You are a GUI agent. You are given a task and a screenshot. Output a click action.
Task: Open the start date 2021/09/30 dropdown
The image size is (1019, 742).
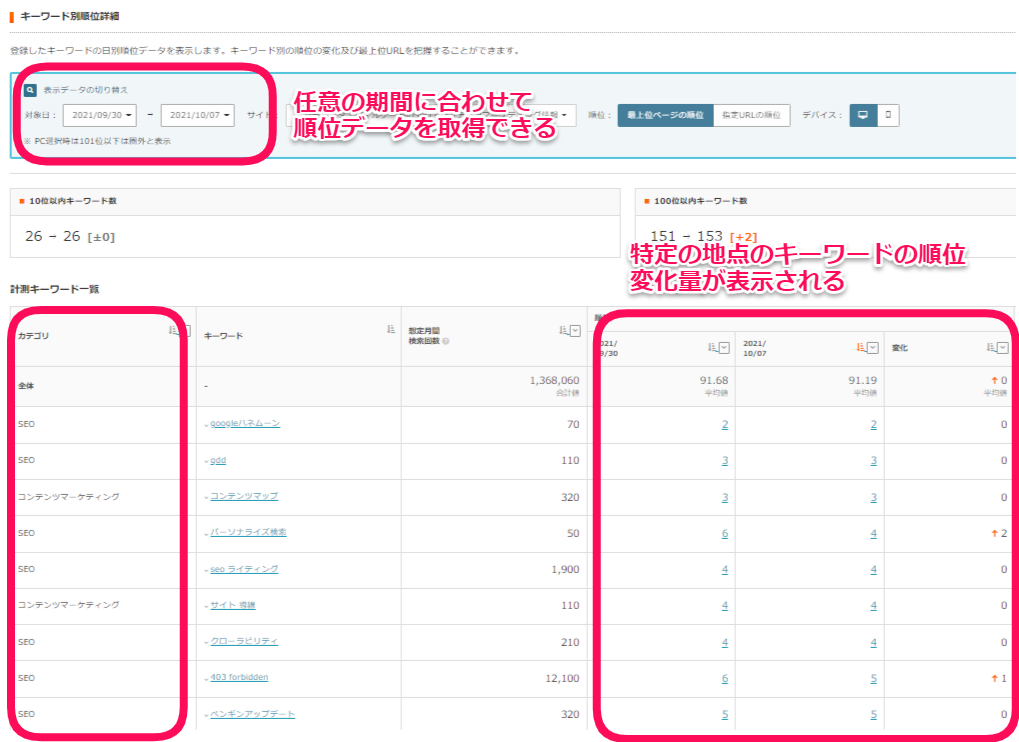tap(99, 116)
